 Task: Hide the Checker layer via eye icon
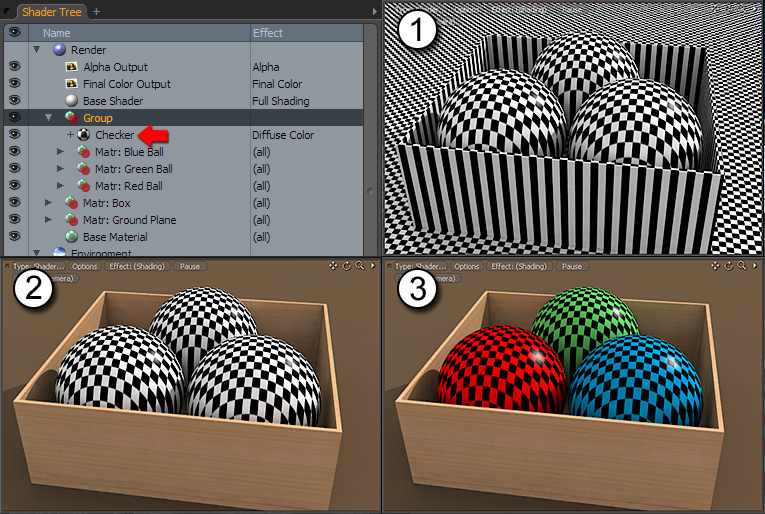click(14, 135)
